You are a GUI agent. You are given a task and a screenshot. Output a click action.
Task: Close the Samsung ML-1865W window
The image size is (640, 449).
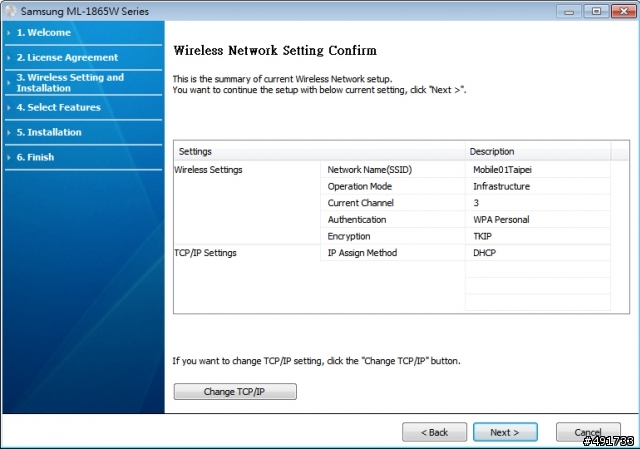[x=624, y=11]
